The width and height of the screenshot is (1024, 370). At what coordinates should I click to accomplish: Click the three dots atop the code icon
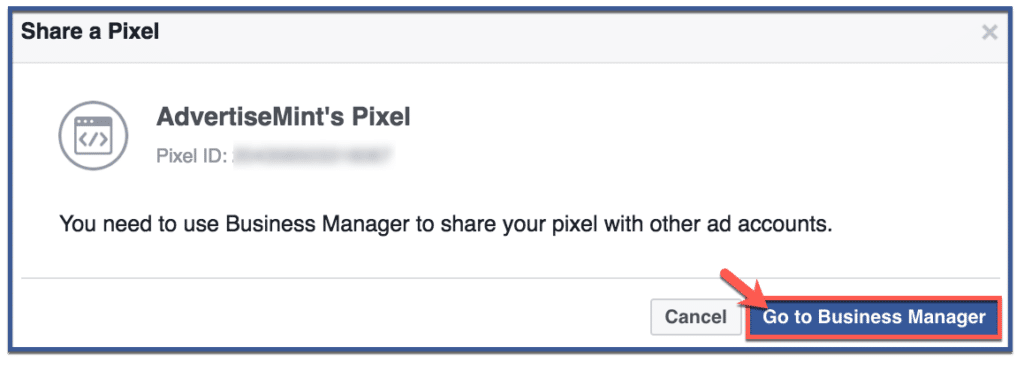click(85, 123)
